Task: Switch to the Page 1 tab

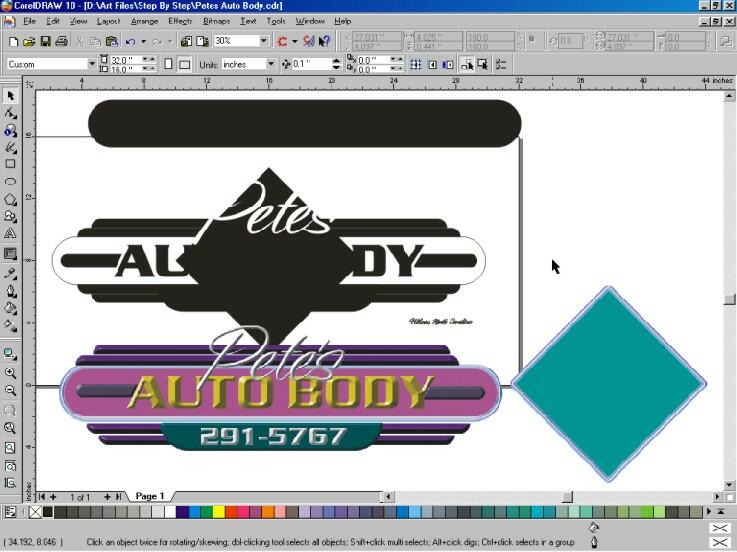Action: (150, 496)
